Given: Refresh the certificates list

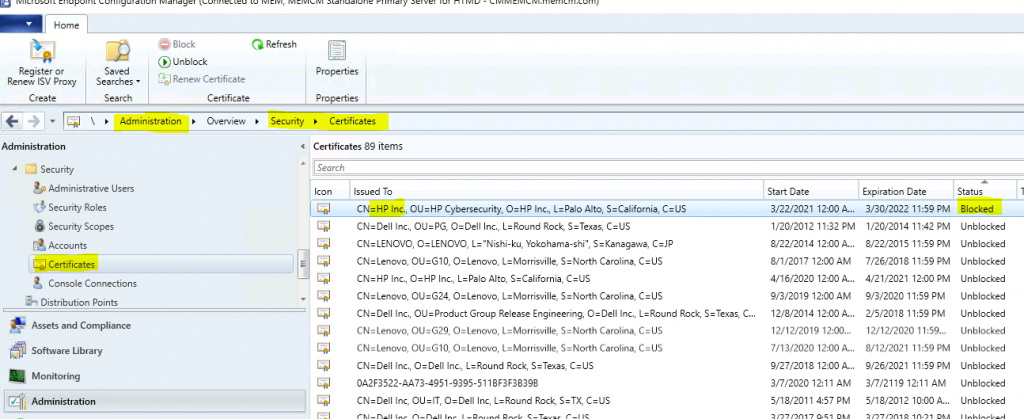Looking at the screenshot, I should coord(274,44).
